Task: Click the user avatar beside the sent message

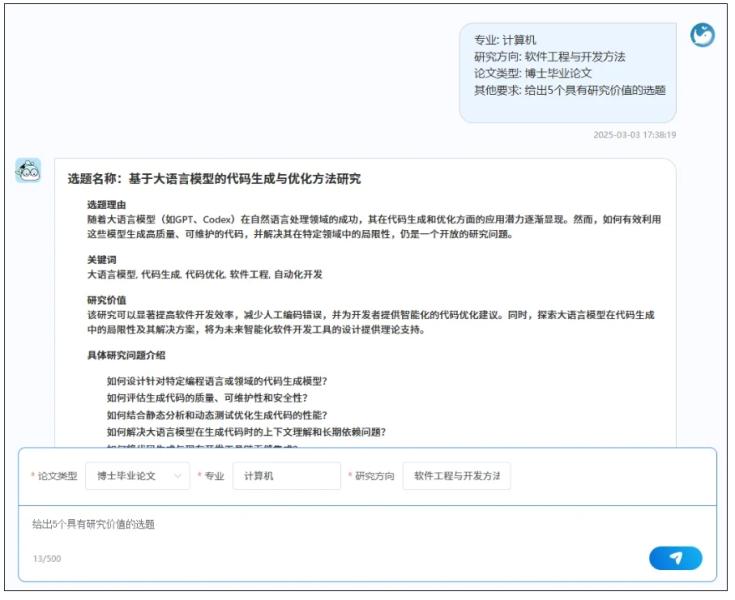Action: [702, 35]
